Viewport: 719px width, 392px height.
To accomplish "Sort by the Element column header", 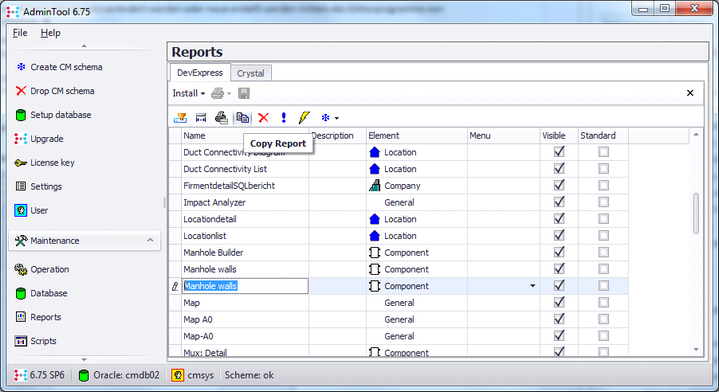I will tap(417, 136).
